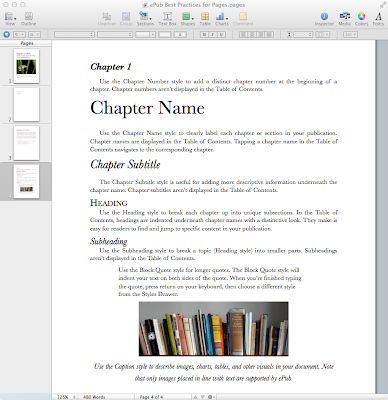Open the font family dropdown
The image size is (388, 400).
74,34
